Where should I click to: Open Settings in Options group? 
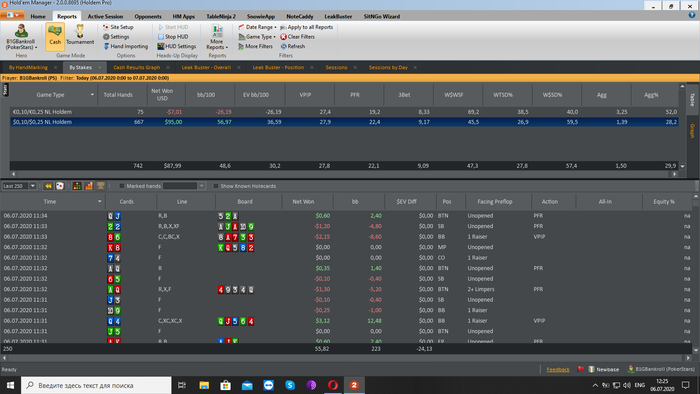click(x=116, y=37)
